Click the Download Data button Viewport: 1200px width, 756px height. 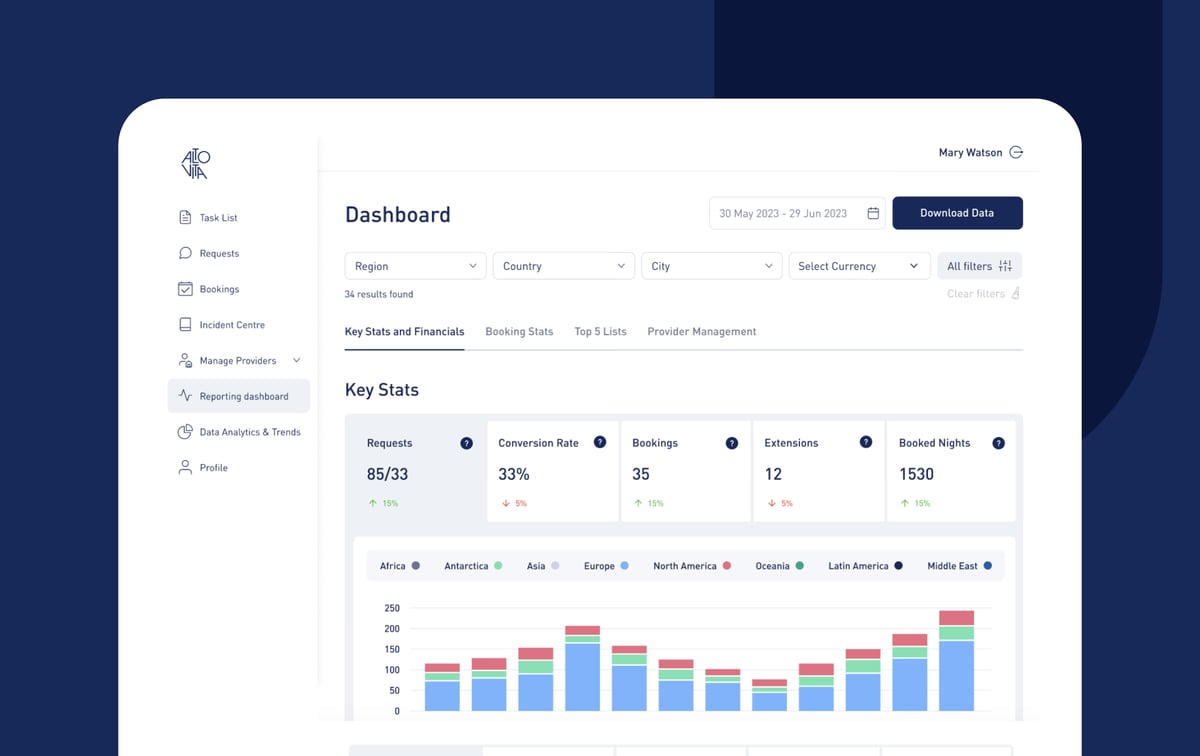point(957,213)
